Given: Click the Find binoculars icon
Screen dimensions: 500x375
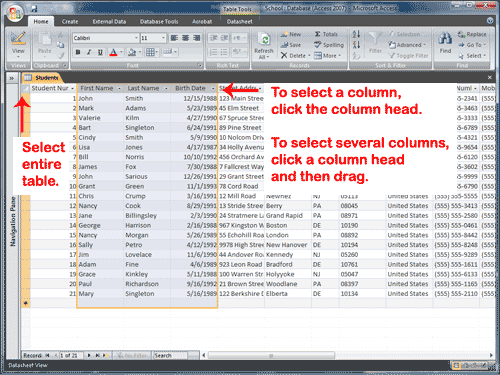Looking at the screenshot, I should [445, 38].
